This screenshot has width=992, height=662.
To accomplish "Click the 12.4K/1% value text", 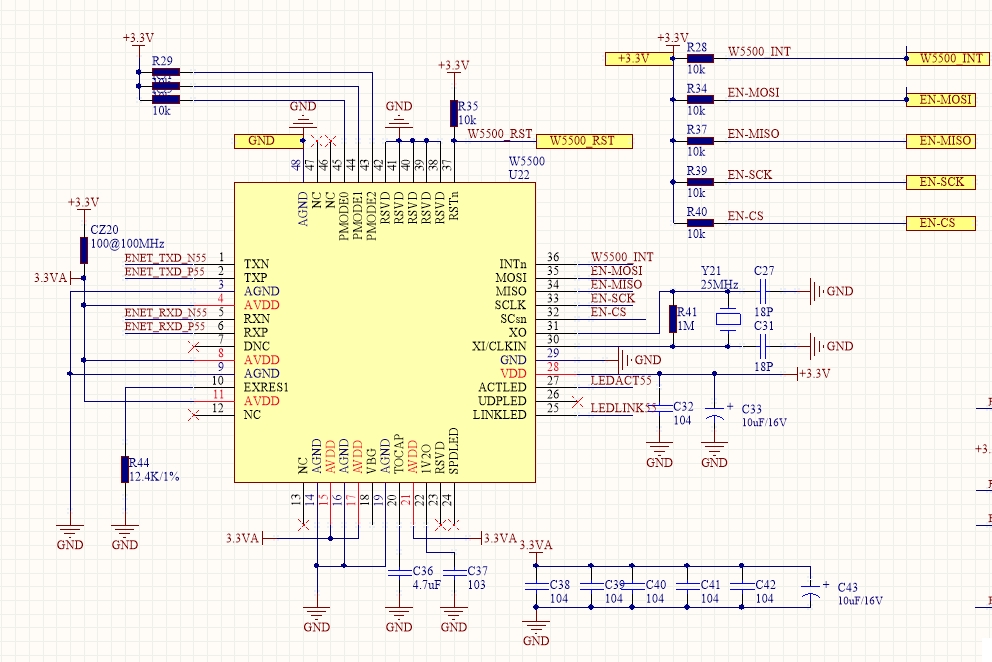I will click(154, 477).
